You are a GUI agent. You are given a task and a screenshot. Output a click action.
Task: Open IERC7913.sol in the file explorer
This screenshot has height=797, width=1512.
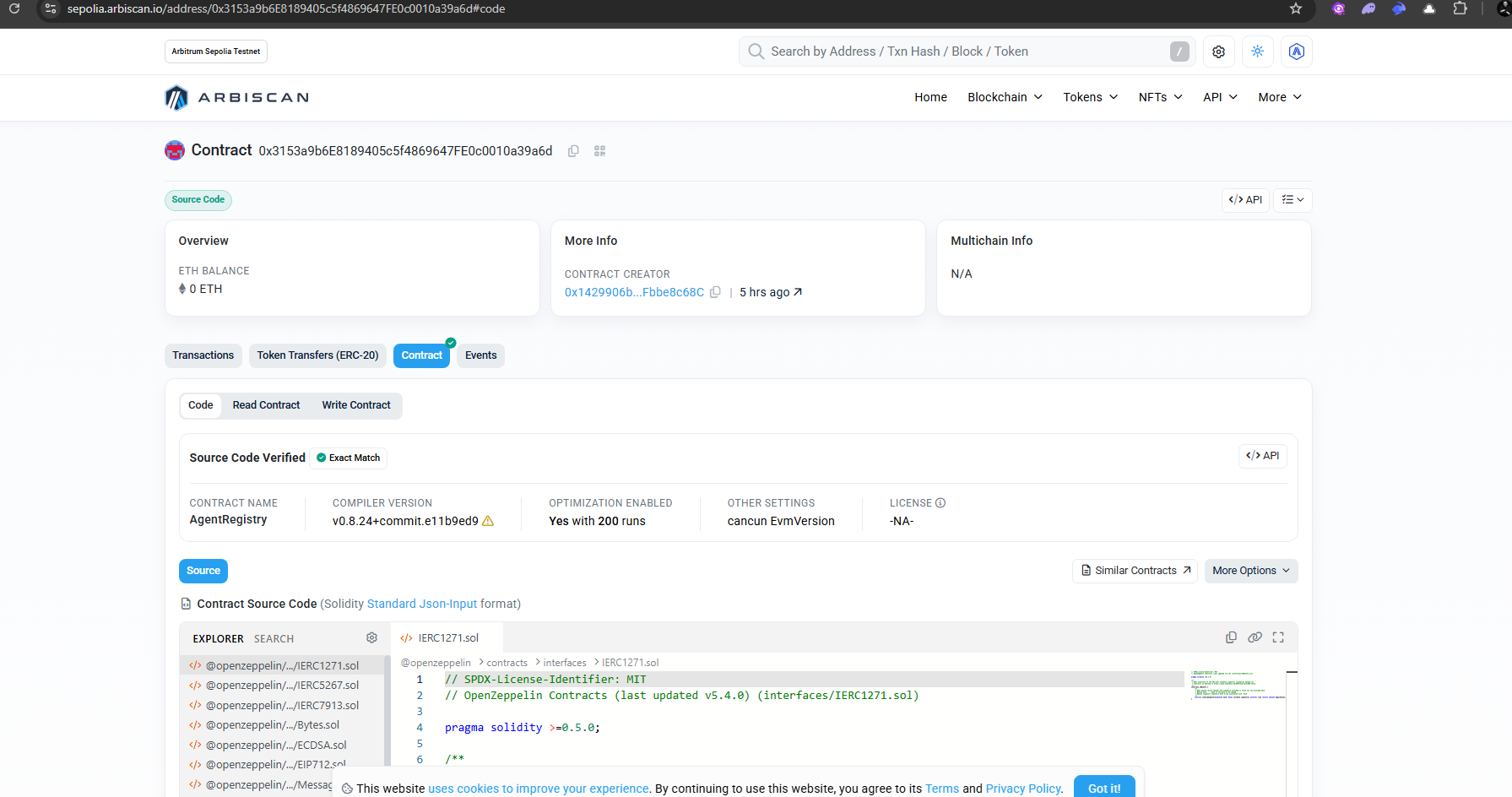point(283,706)
